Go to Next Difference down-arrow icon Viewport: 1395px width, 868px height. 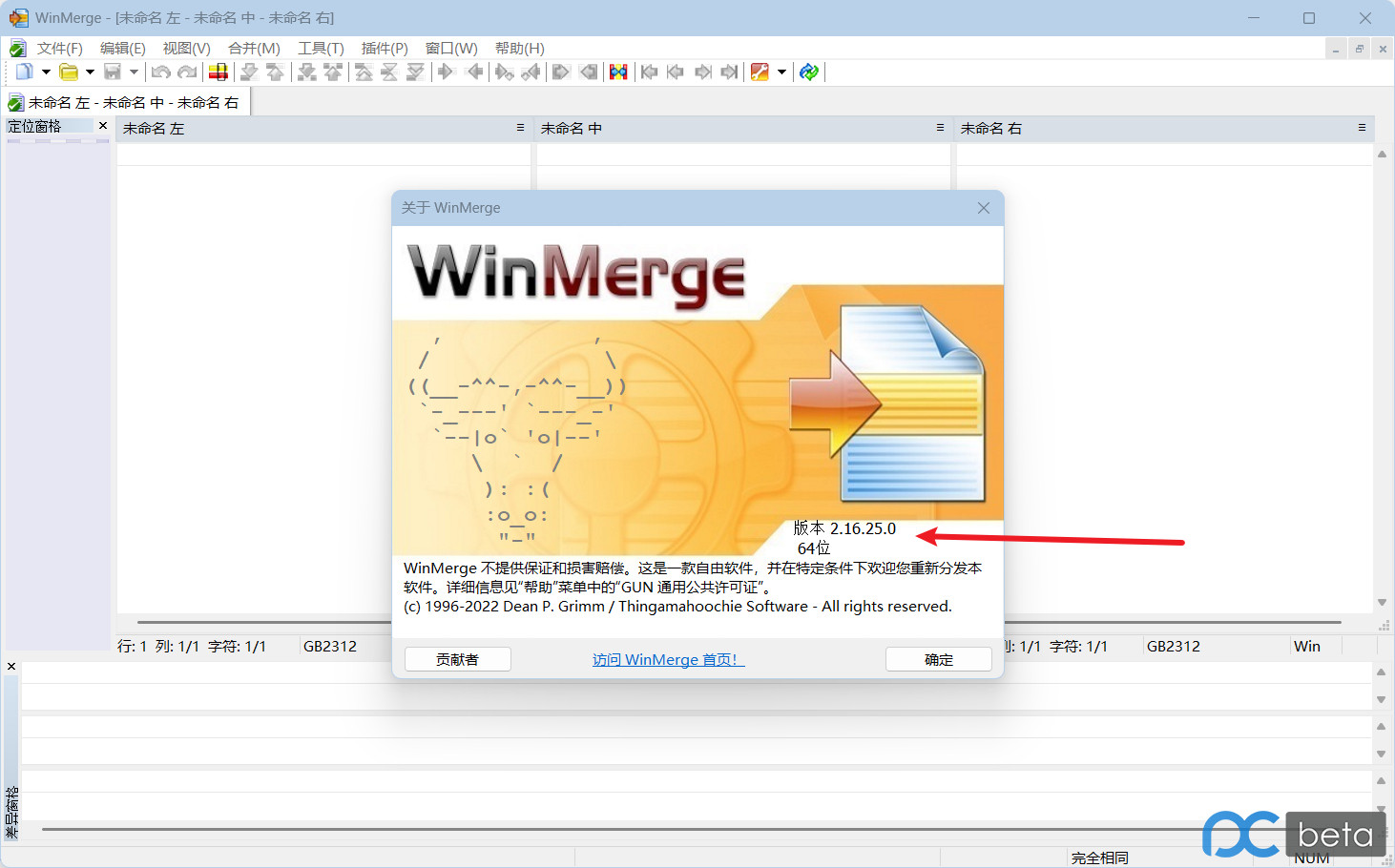(x=249, y=72)
